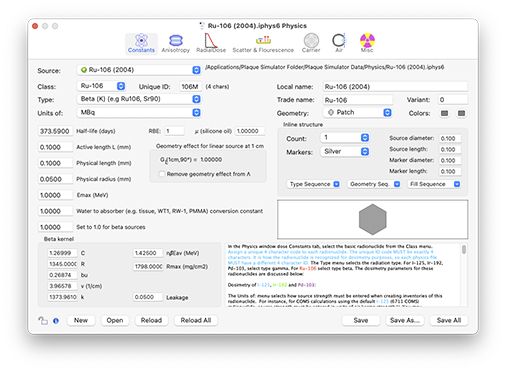The image size is (506, 371).
Task: Switch to the Anisotropy tab
Action: pyautogui.click(x=176, y=43)
